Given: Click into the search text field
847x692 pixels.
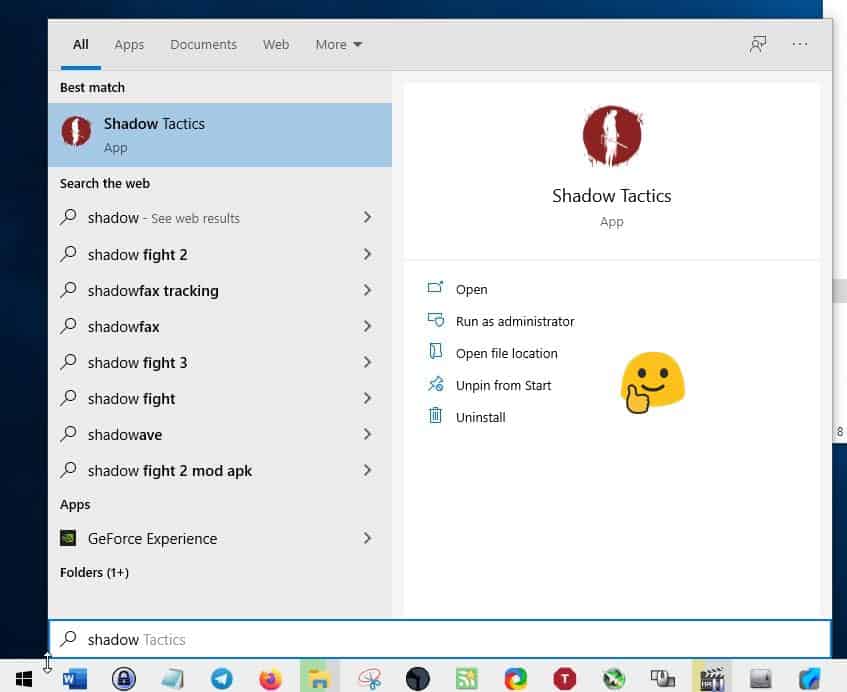Looking at the screenshot, I should (x=440, y=639).
